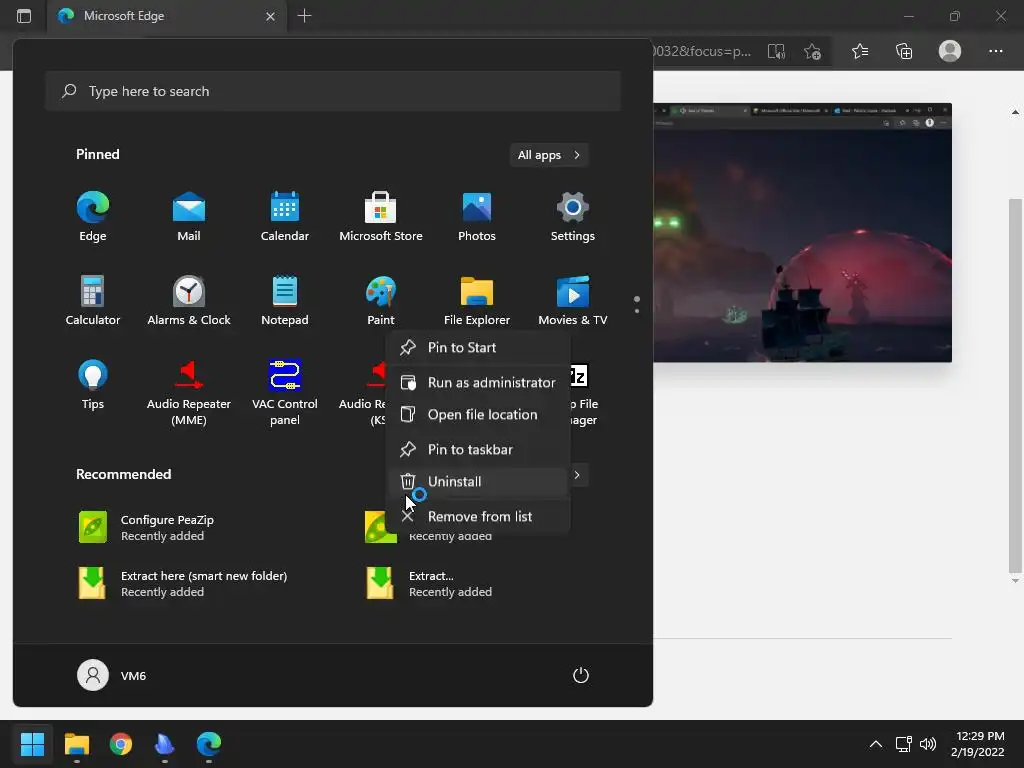The image size is (1024, 768).
Task: Open File Explorer from taskbar
Action: tap(76, 744)
